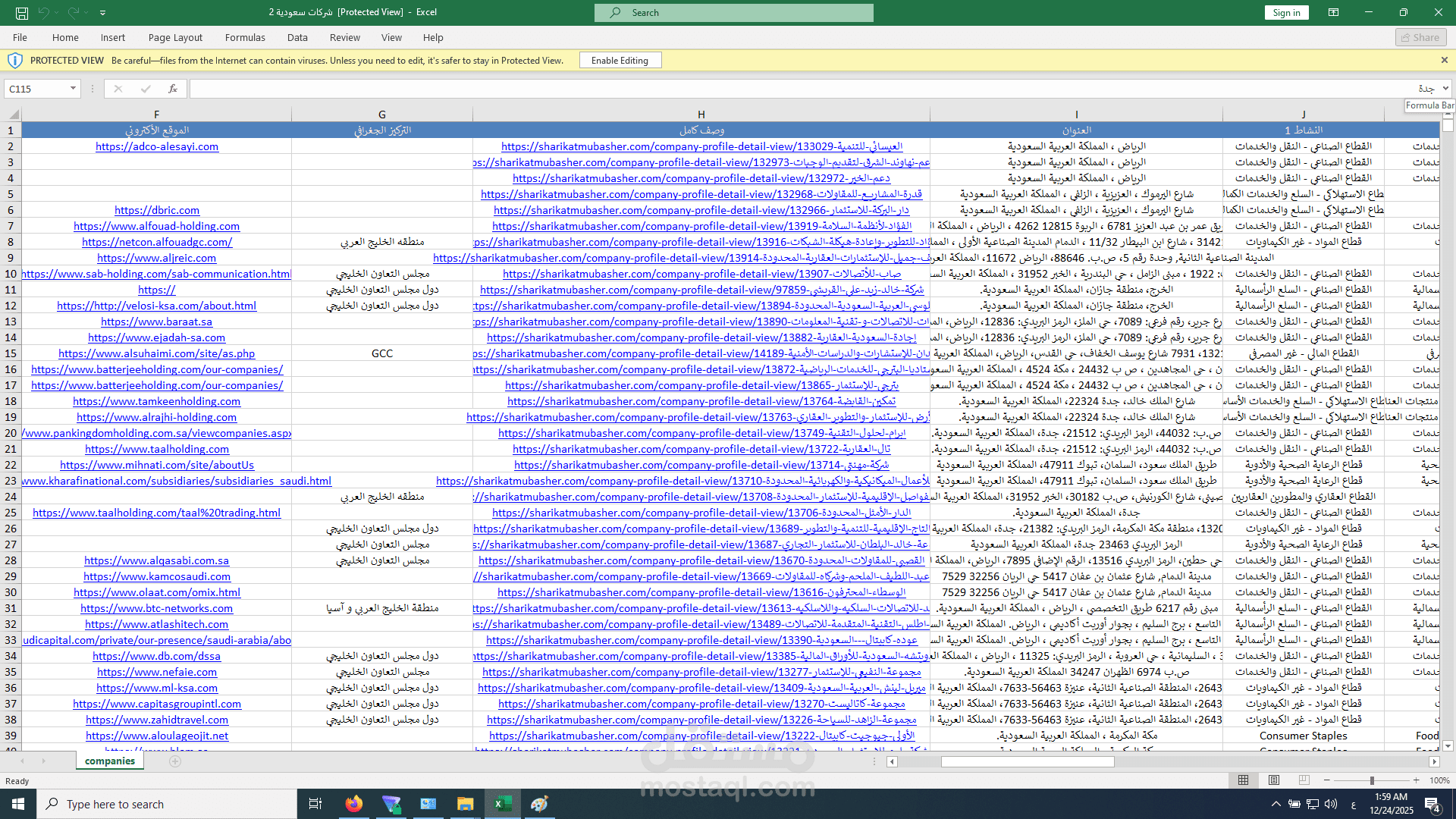Click the Insert Function fx icon
This screenshot has width=1456, height=819.
click(x=173, y=89)
